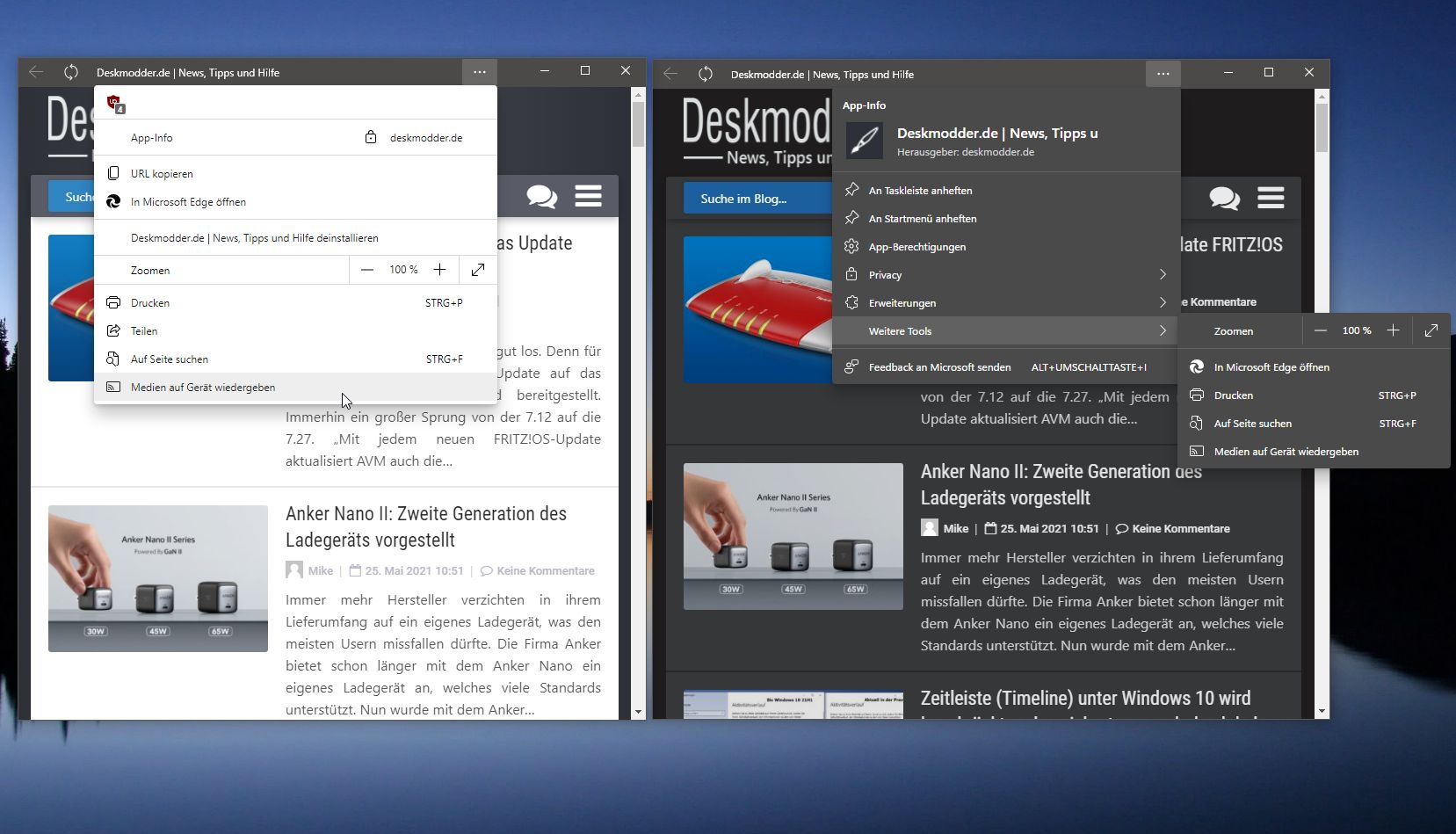Decrease zoom with minus in right submenu
This screenshot has width=1456, height=834.
click(x=1320, y=330)
